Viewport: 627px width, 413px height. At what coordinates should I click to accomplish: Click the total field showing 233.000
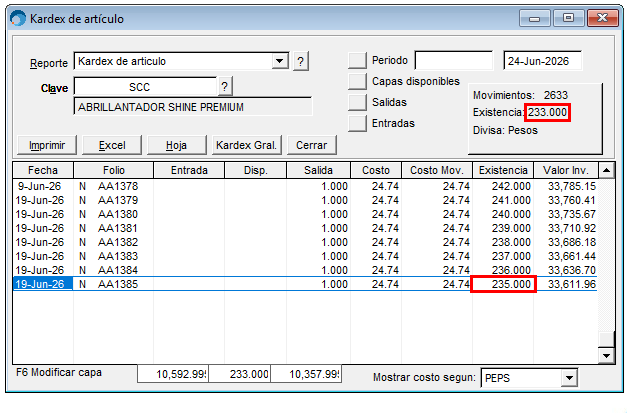[240, 374]
